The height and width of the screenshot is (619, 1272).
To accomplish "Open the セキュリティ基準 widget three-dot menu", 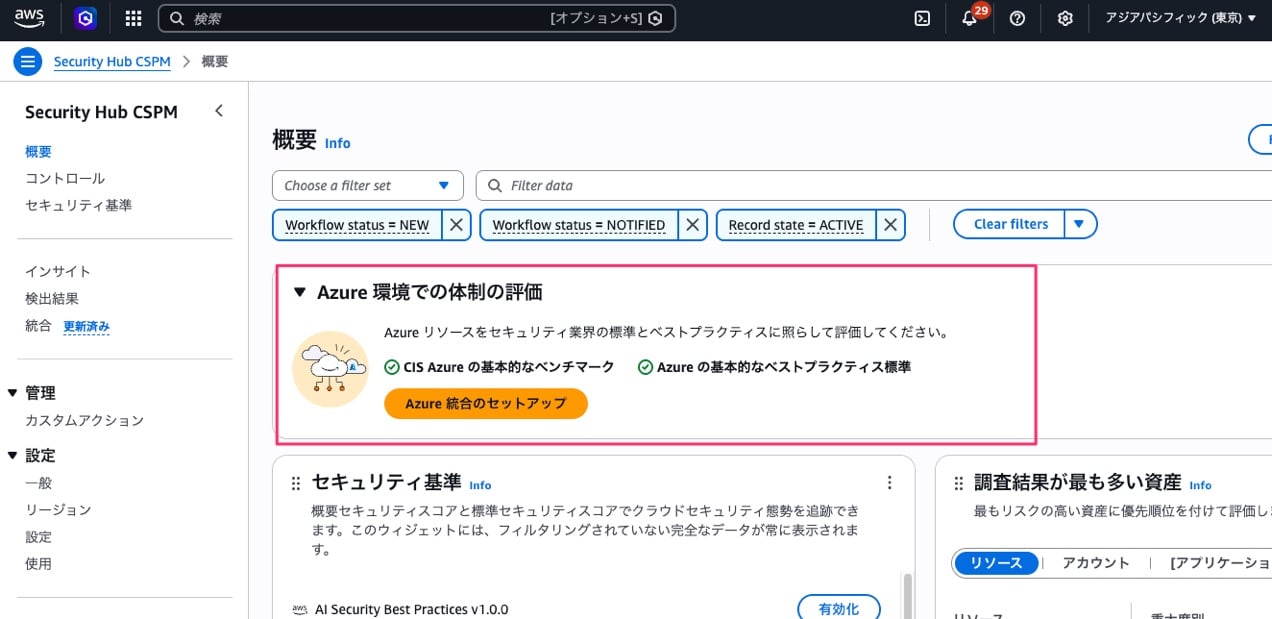I will [890, 483].
